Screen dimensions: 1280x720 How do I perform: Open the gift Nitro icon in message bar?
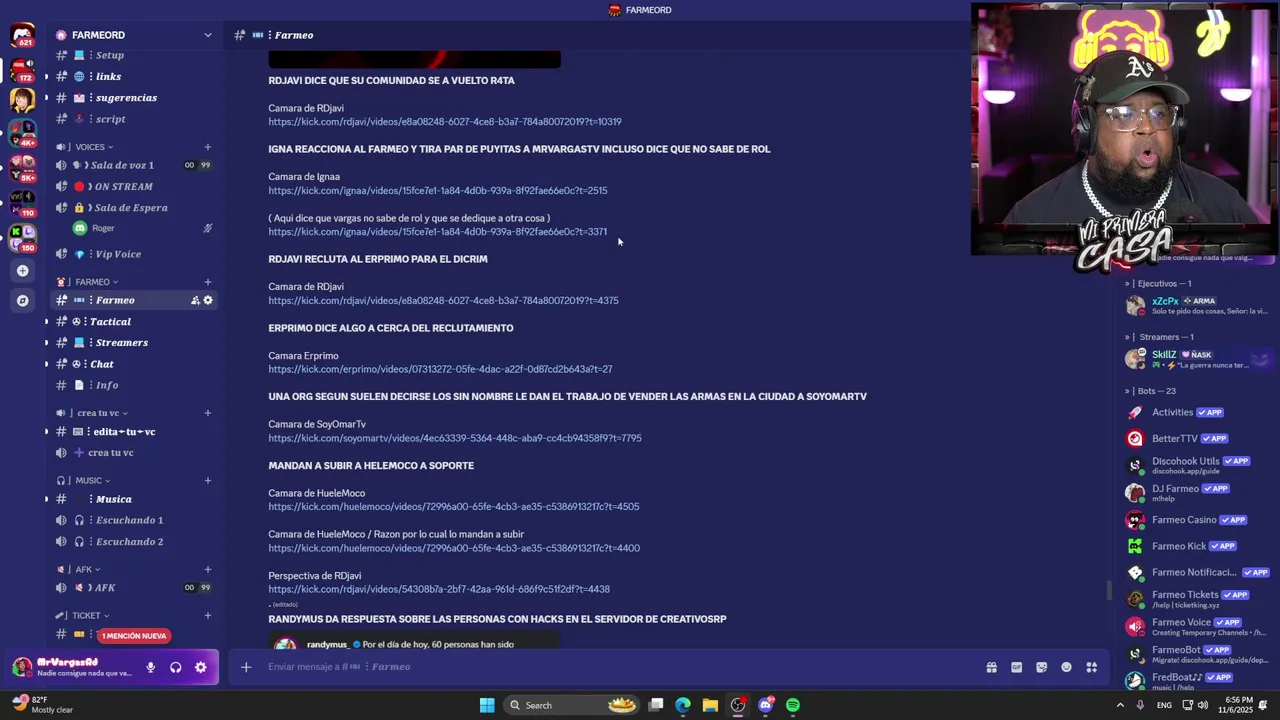(991, 667)
